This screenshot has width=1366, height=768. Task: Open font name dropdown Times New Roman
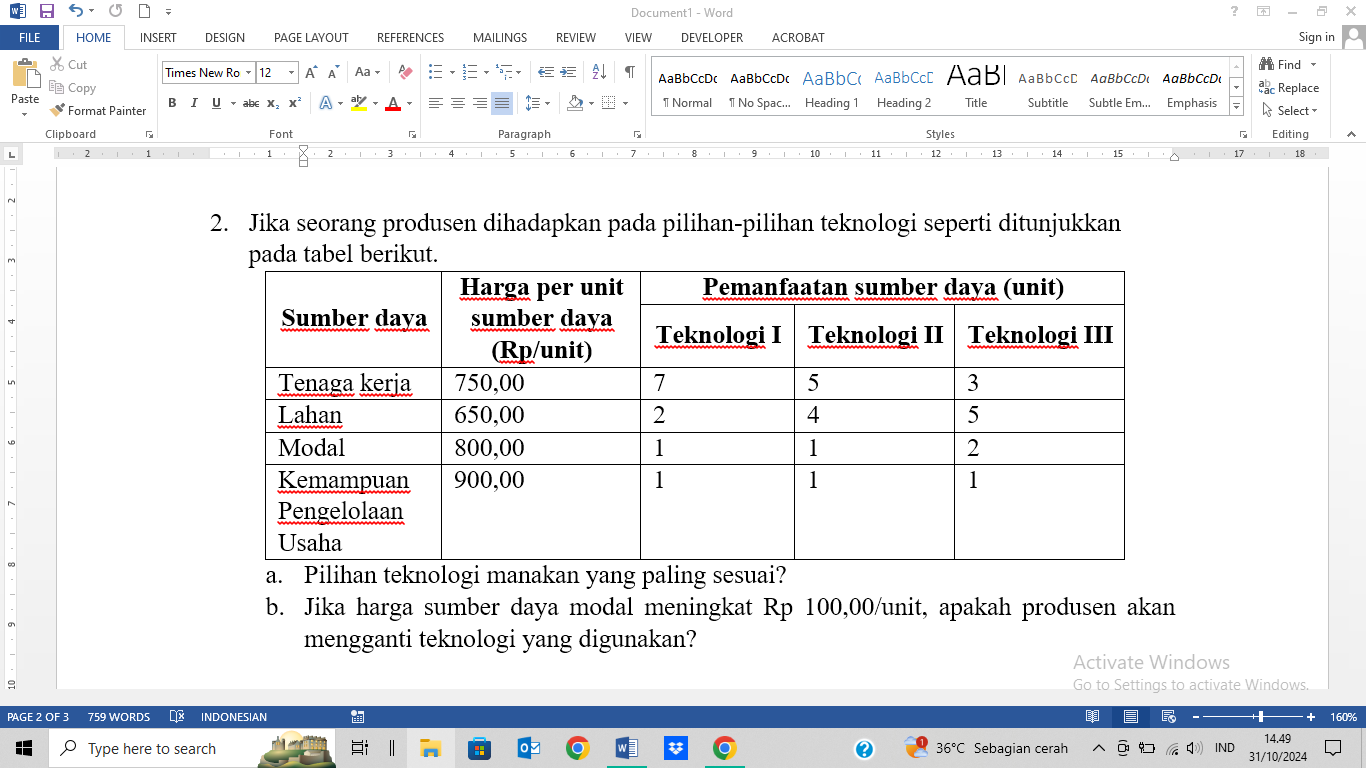248,72
